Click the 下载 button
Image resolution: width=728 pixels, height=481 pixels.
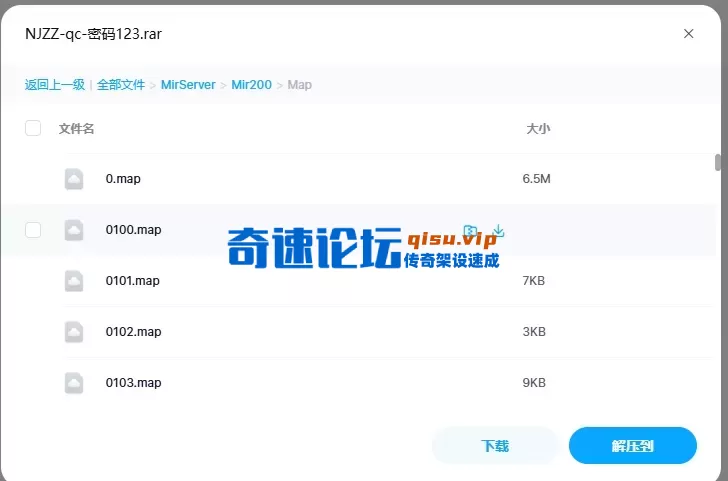(495, 446)
